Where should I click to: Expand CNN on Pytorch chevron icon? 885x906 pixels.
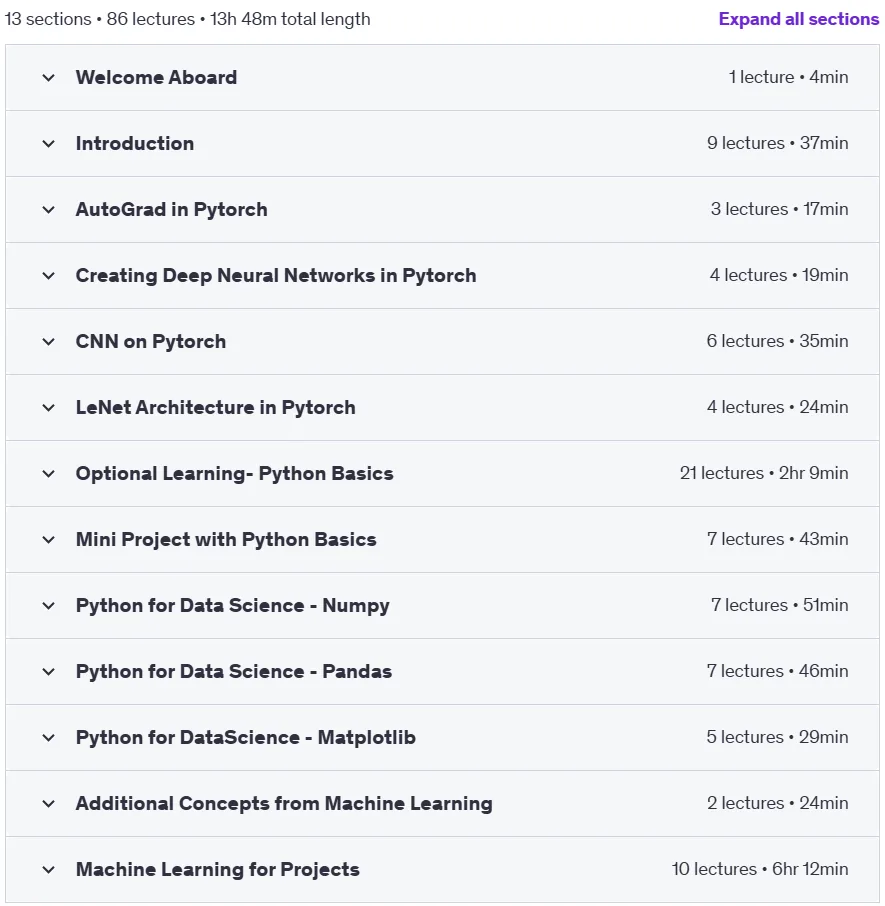point(49,341)
